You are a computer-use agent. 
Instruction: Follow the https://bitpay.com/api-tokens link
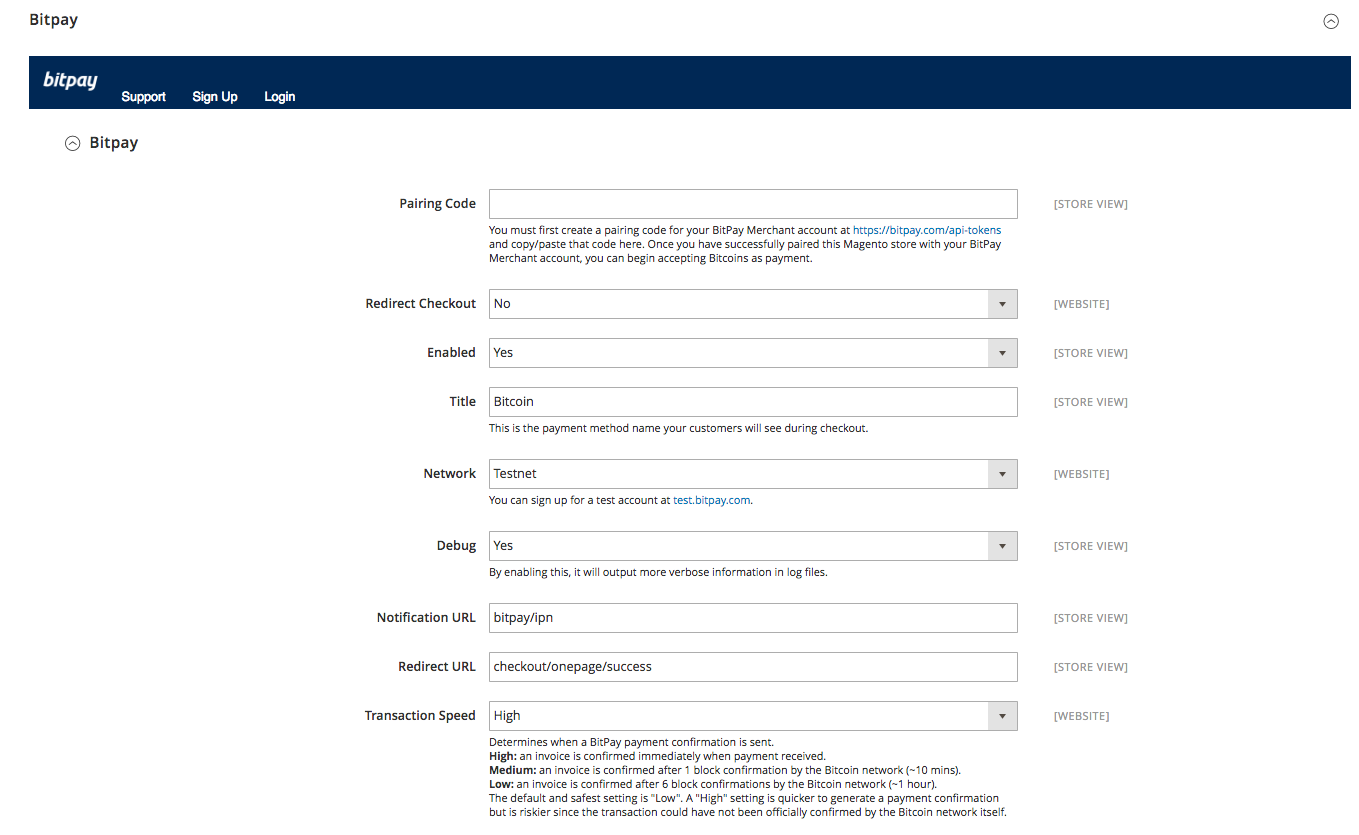click(x=927, y=230)
